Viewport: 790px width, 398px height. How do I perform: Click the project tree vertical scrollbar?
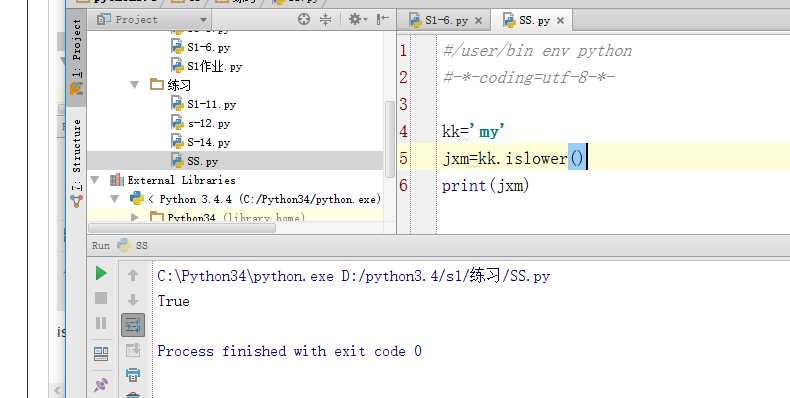389,139
